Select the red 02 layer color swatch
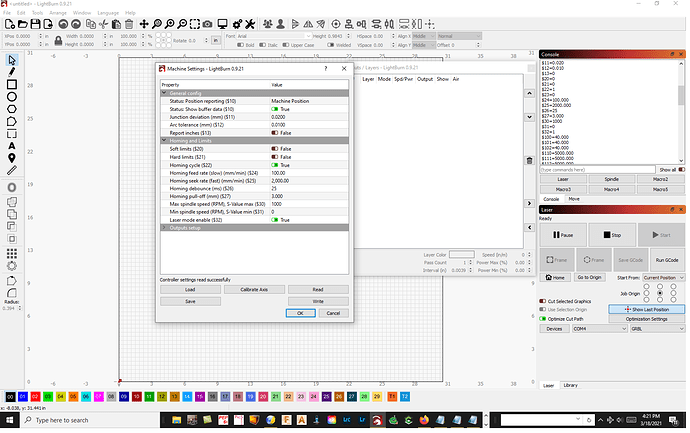Screen dimensions: 690x433 35,396
